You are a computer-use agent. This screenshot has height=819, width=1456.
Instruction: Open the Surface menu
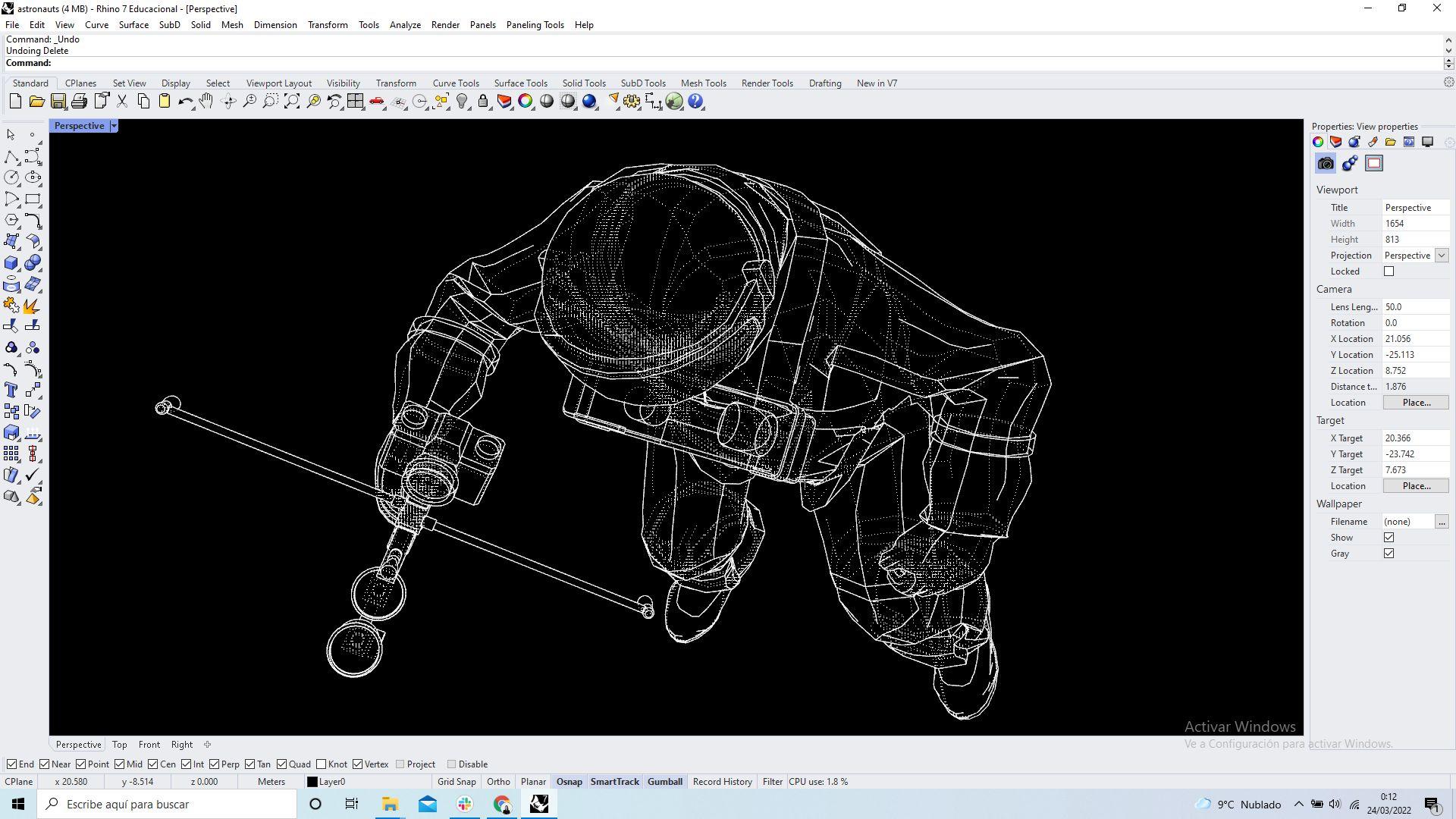pyautogui.click(x=133, y=25)
